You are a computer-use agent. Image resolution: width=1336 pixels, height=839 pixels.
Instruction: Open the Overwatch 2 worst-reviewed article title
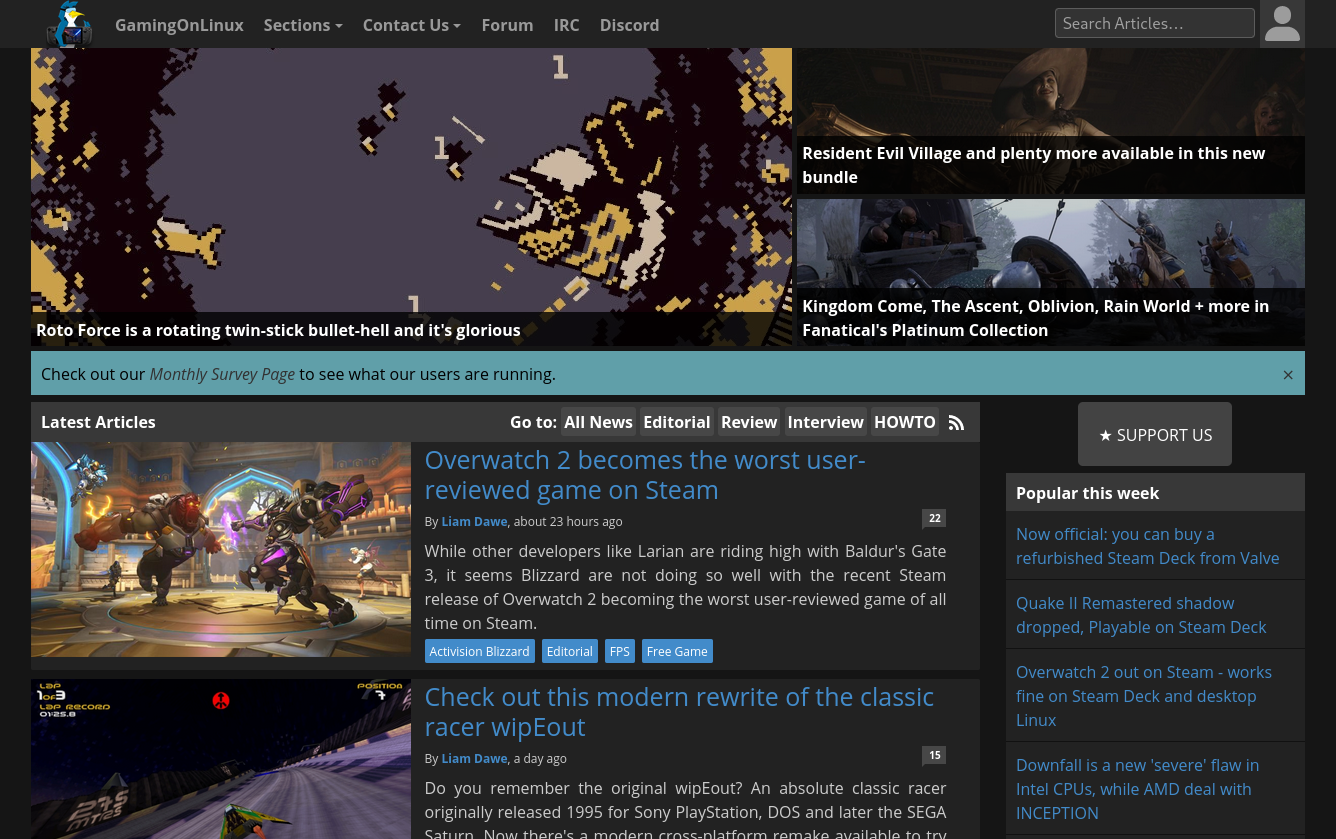tap(645, 475)
